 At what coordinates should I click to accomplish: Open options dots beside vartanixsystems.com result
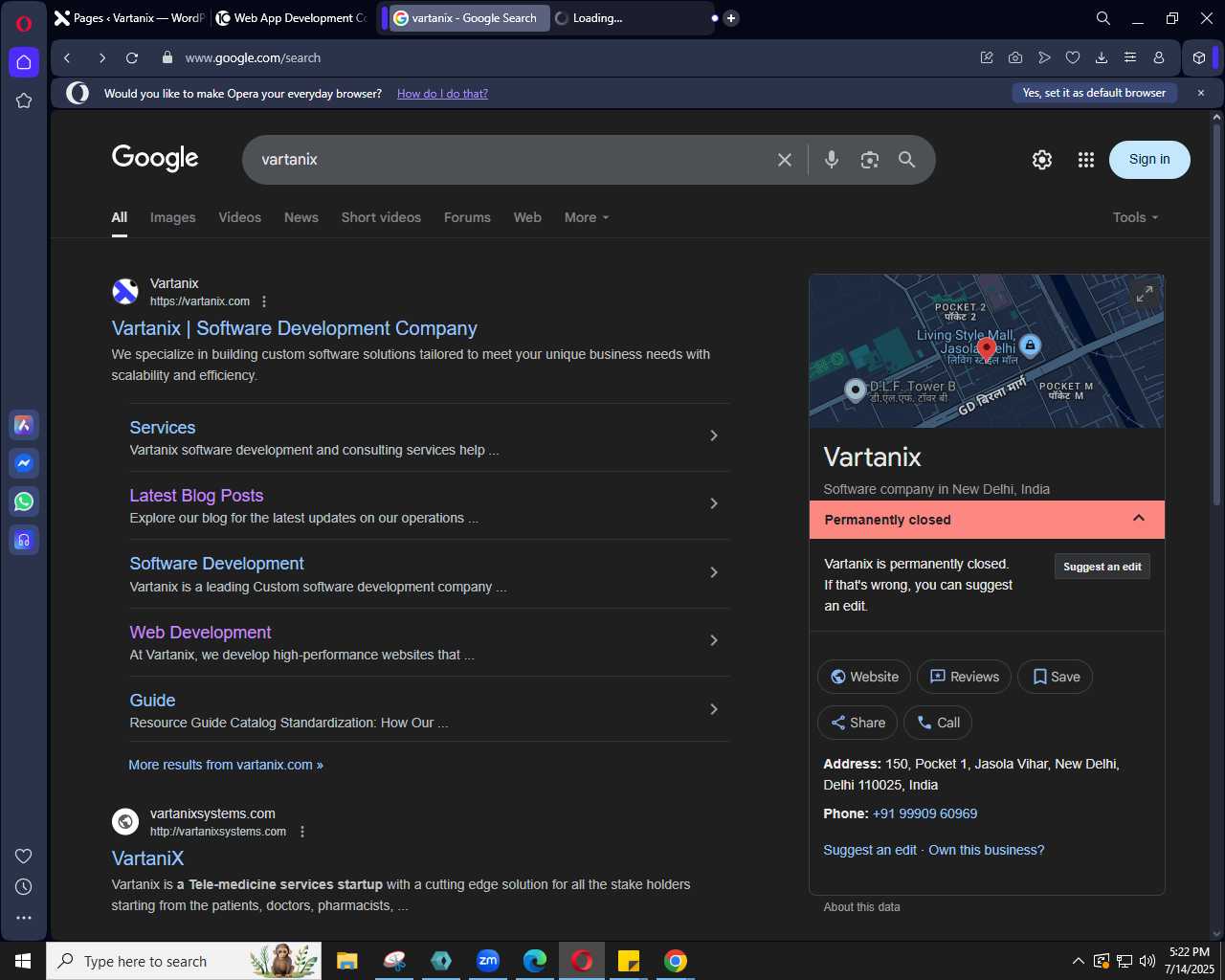pyautogui.click(x=302, y=832)
